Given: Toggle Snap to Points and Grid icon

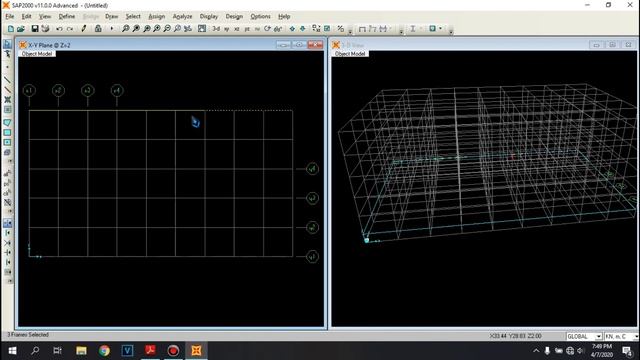Looking at the screenshot, I should (x=7, y=223).
